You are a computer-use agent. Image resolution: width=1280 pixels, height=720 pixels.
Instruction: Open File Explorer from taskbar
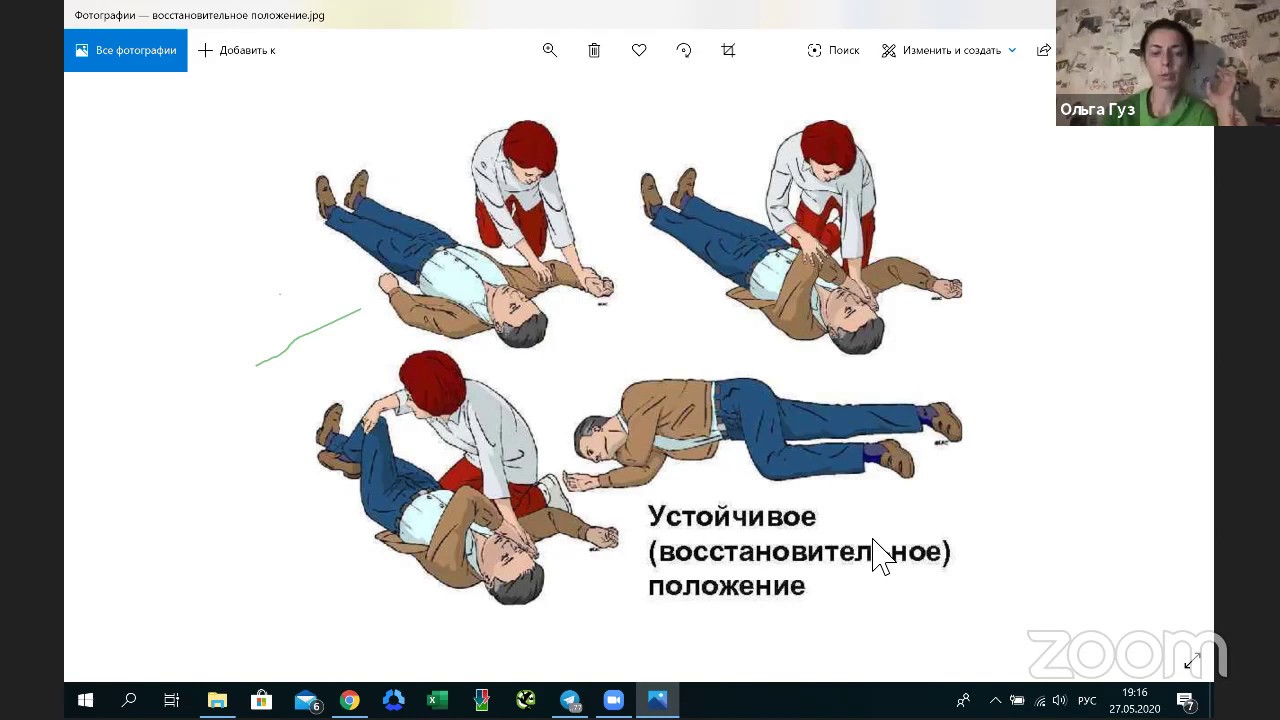(x=217, y=701)
